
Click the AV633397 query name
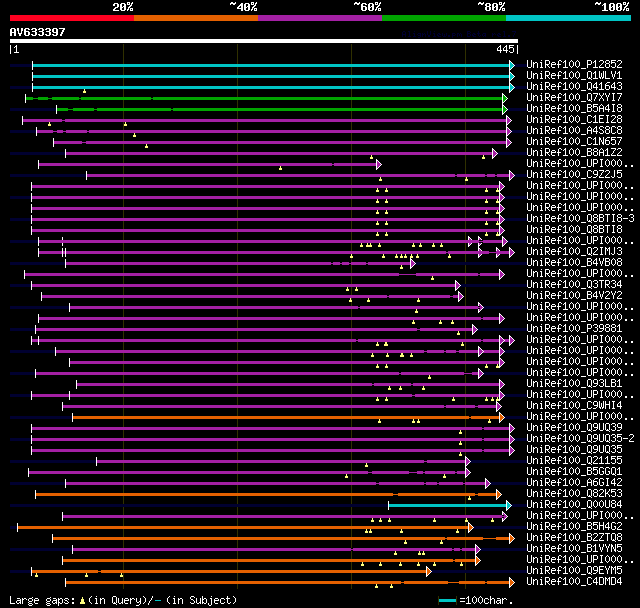click(x=38, y=32)
